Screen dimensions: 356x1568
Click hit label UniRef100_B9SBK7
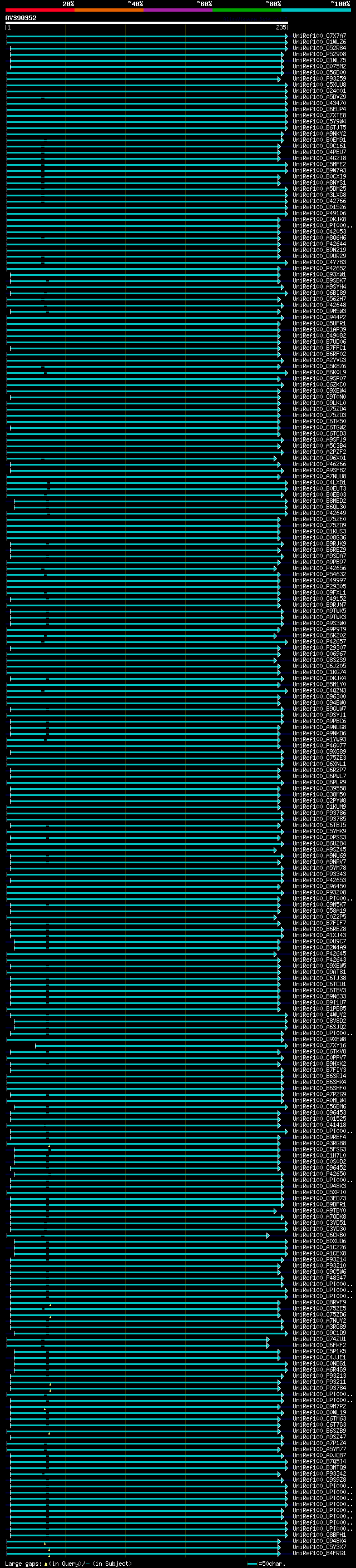319,280
